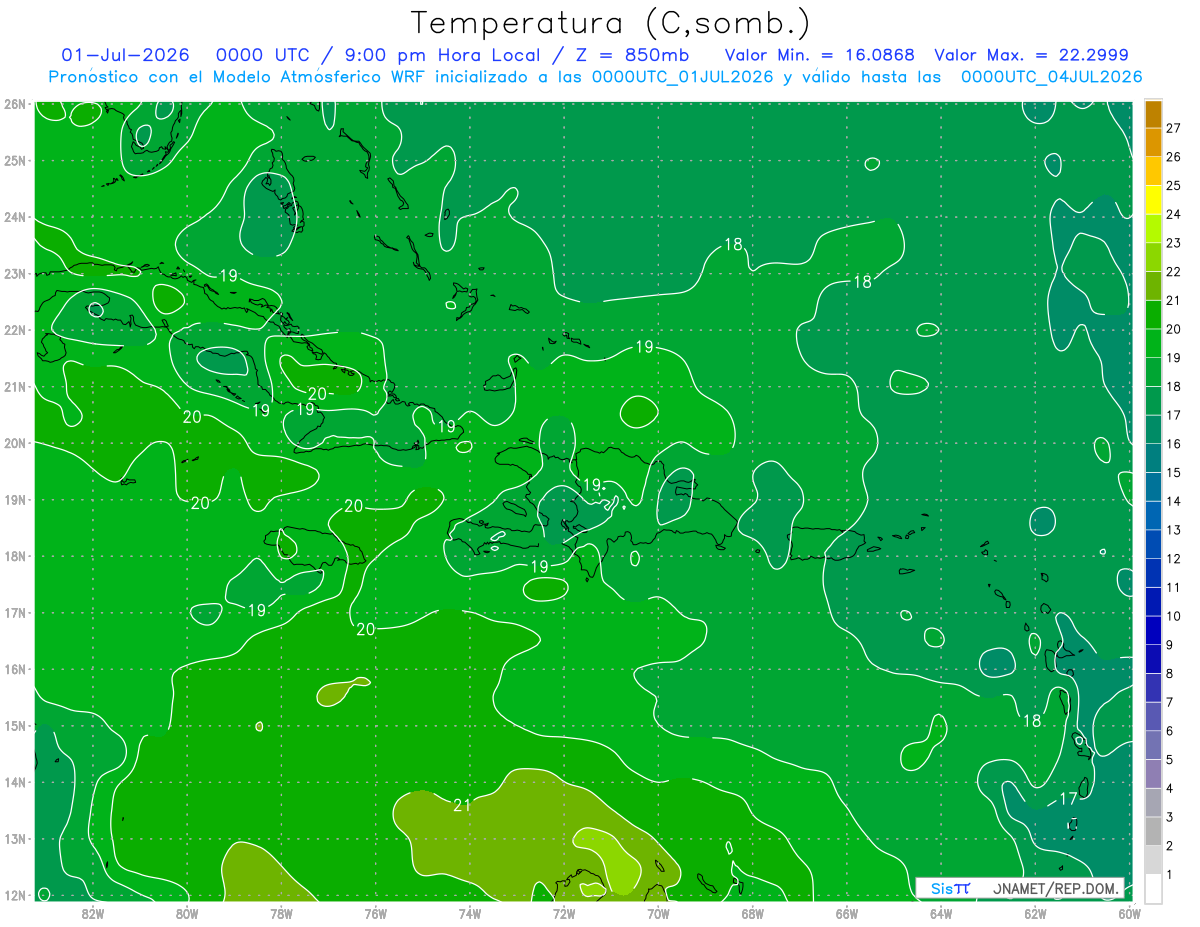This screenshot has width=1200, height=927.
Task: Click the white swatch below legend value 1
Action: [1153, 888]
